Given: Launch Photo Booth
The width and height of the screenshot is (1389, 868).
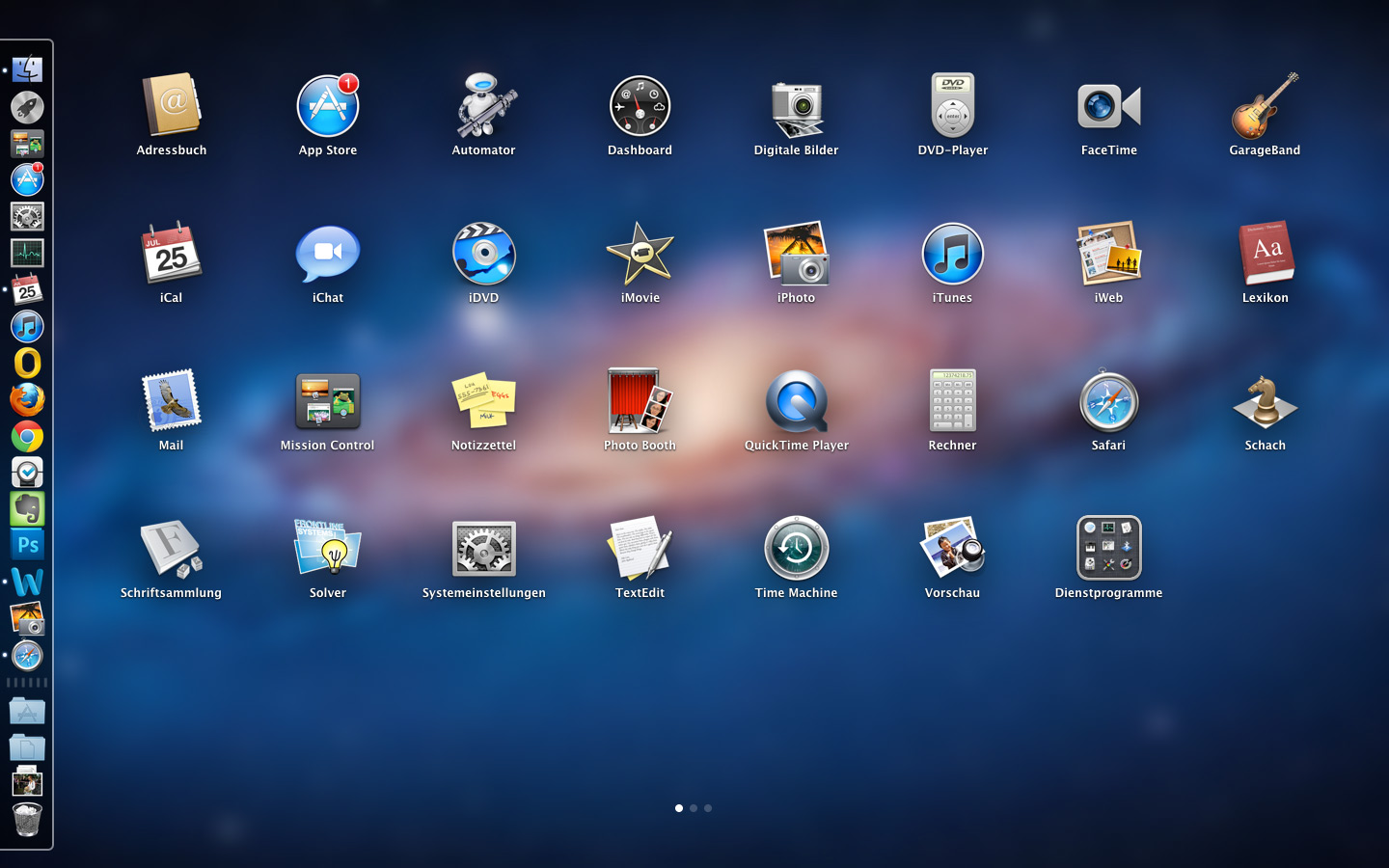Looking at the screenshot, I should click(x=640, y=400).
